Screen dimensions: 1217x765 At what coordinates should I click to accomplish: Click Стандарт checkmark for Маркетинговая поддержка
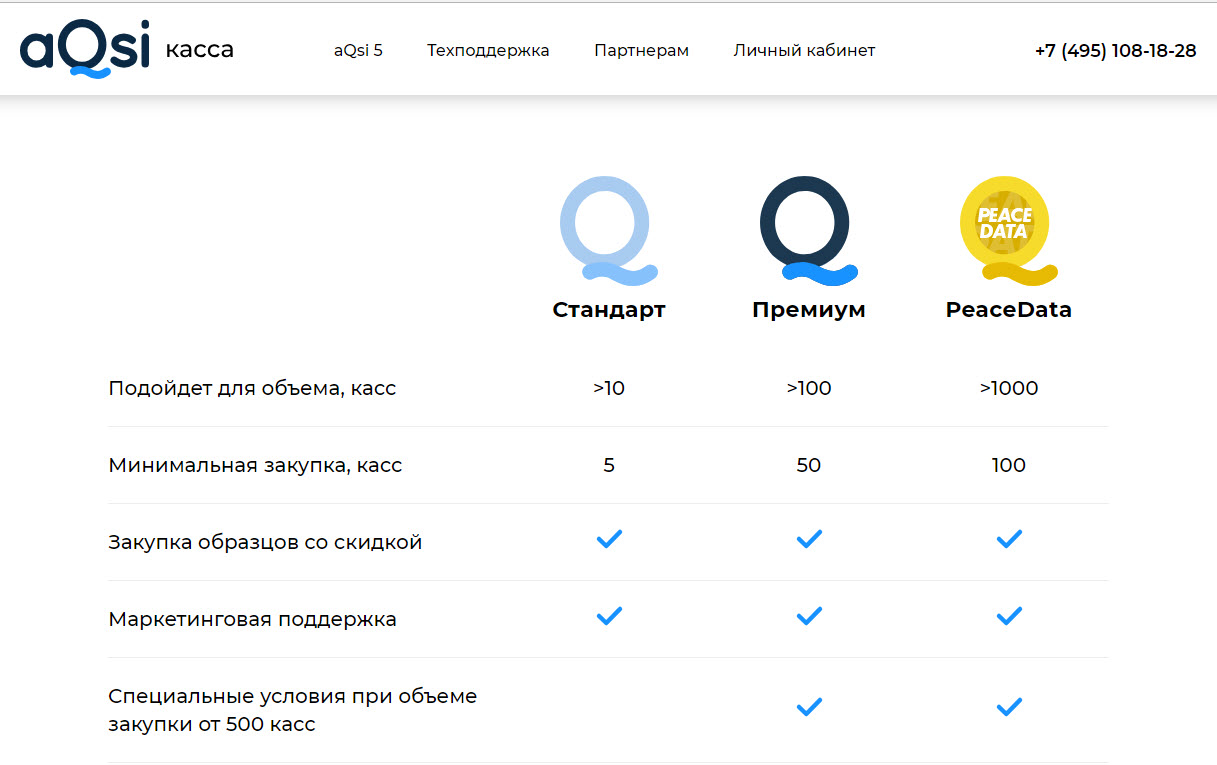tap(609, 616)
